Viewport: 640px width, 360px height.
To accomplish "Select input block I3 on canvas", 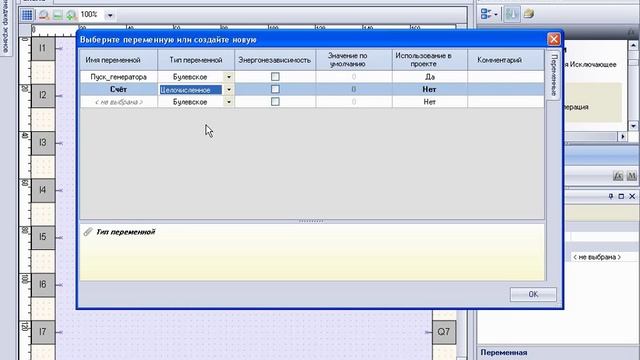I will (43, 143).
